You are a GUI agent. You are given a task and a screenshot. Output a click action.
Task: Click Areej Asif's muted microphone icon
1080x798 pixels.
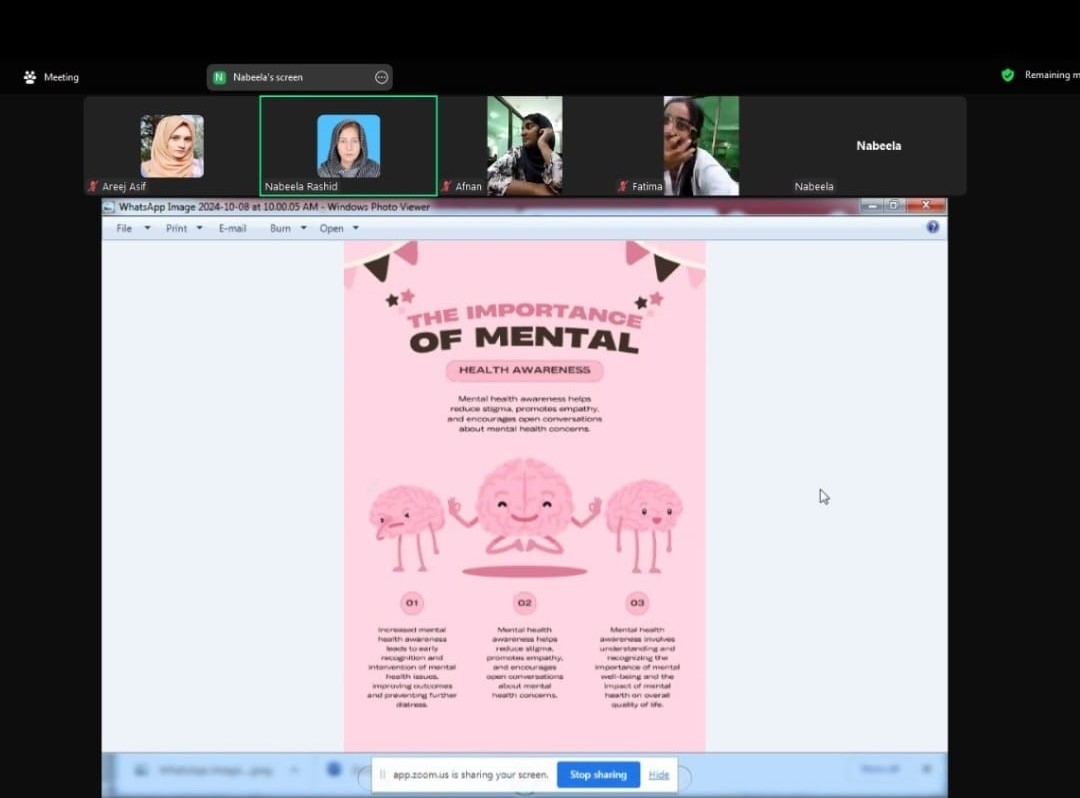coord(93,186)
